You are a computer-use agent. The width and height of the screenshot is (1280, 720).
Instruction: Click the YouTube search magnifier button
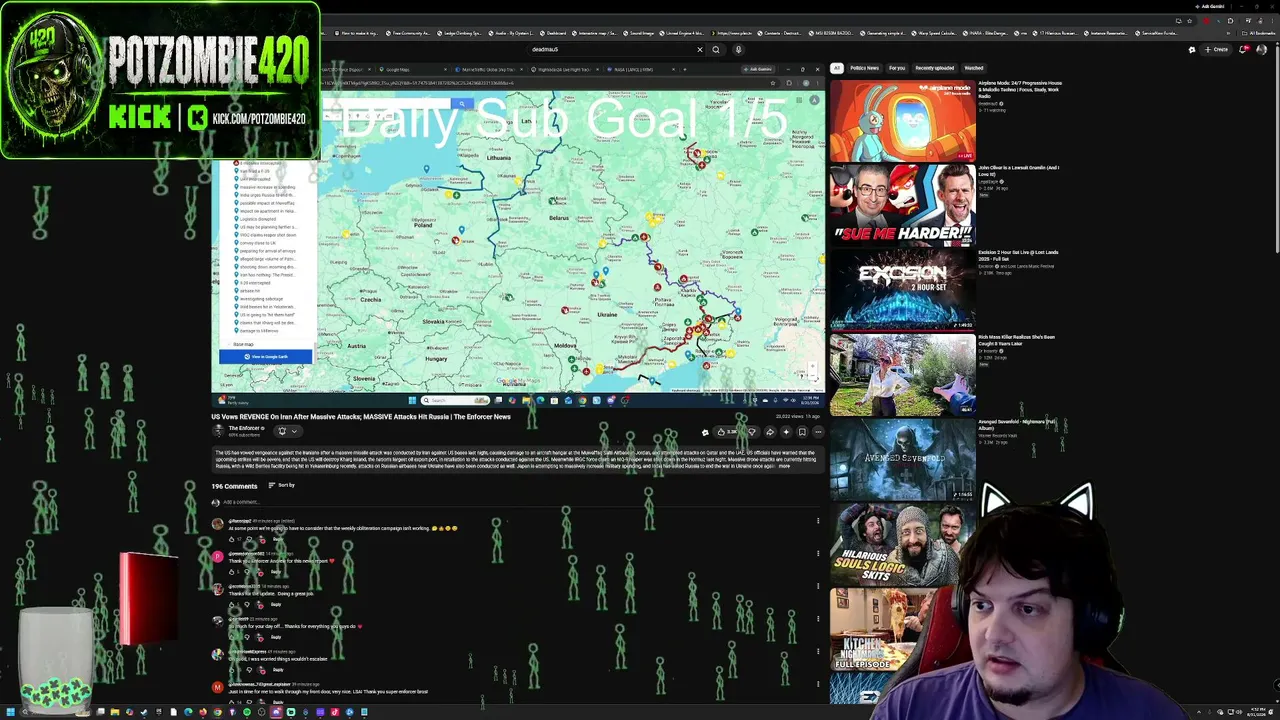point(716,49)
